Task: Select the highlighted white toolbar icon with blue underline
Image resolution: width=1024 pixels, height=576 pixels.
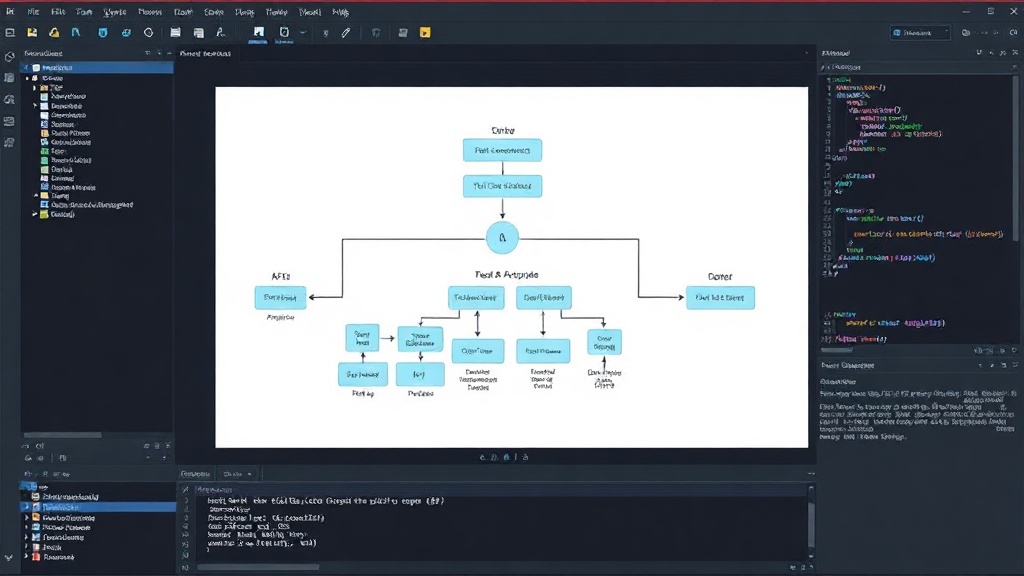Action: [259, 33]
